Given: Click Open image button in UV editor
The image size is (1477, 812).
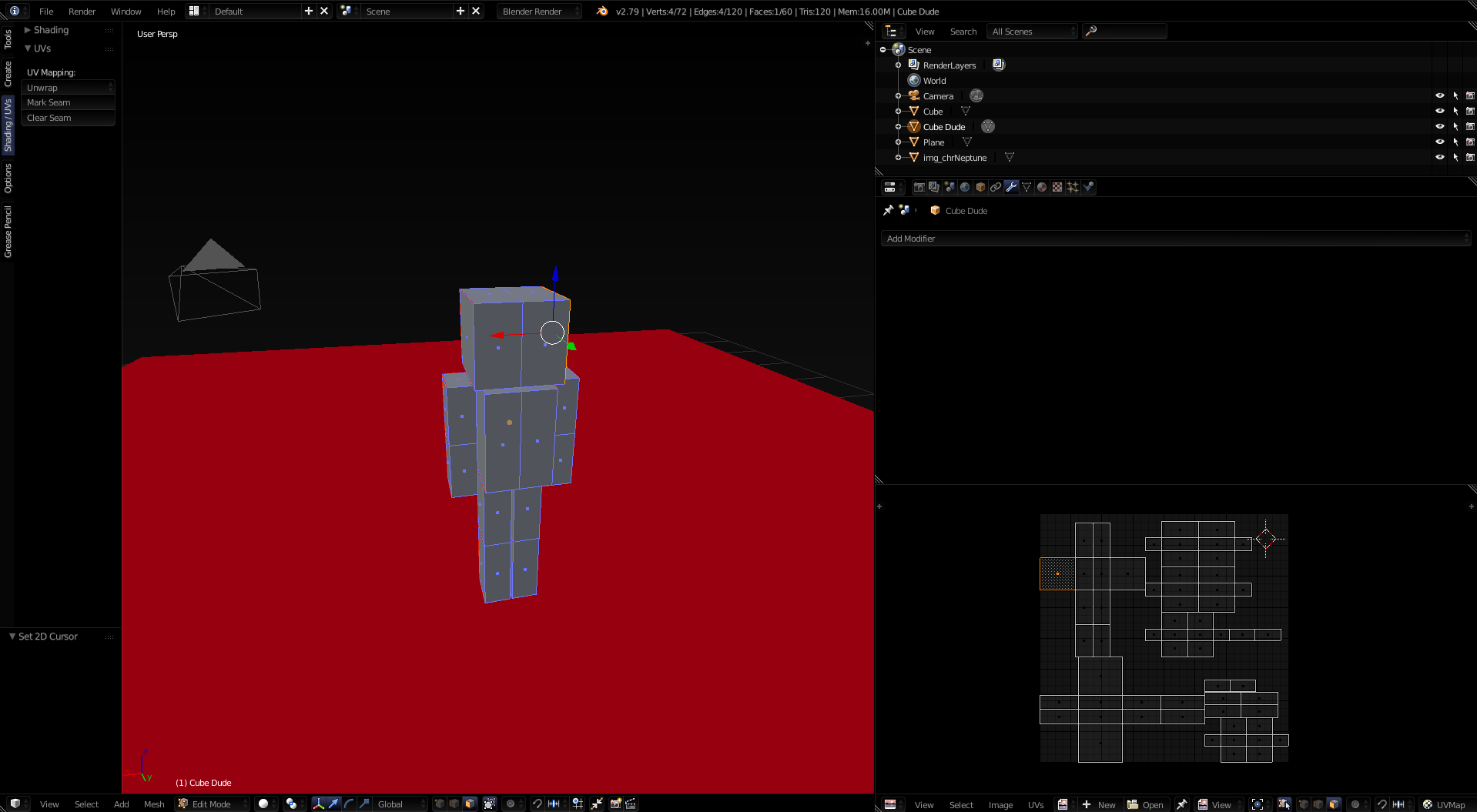Looking at the screenshot, I should tap(1146, 804).
